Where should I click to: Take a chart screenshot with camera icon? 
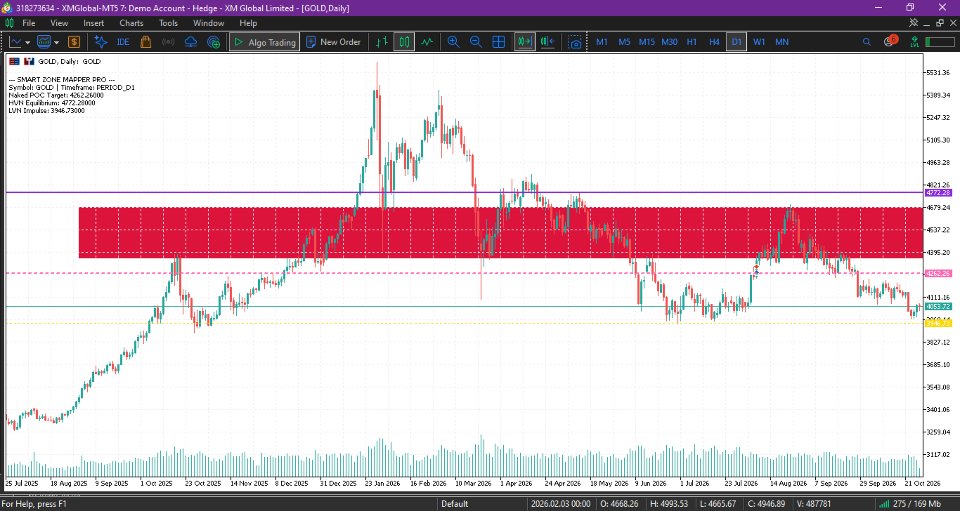click(x=575, y=42)
